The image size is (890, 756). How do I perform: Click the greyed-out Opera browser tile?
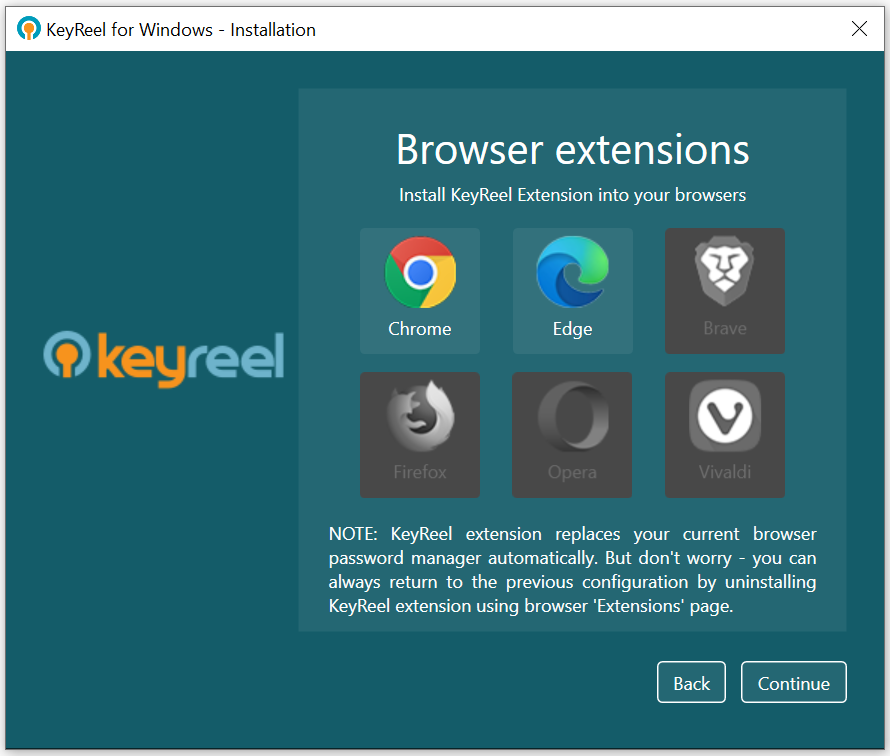(x=572, y=435)
